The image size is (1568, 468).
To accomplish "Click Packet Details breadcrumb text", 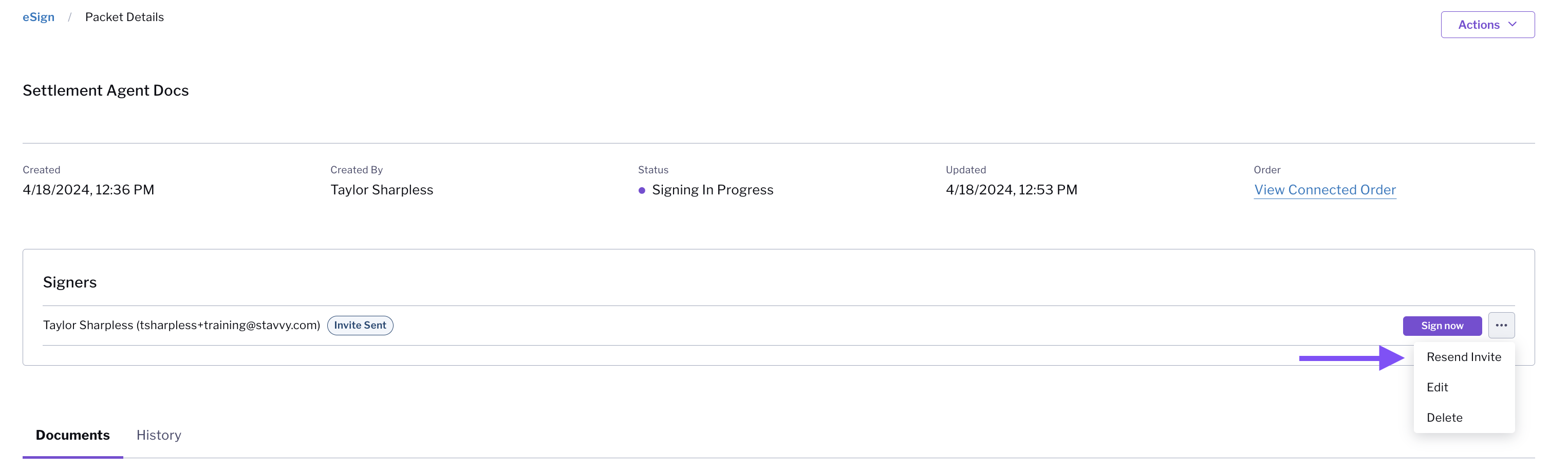I will (124, 17).
